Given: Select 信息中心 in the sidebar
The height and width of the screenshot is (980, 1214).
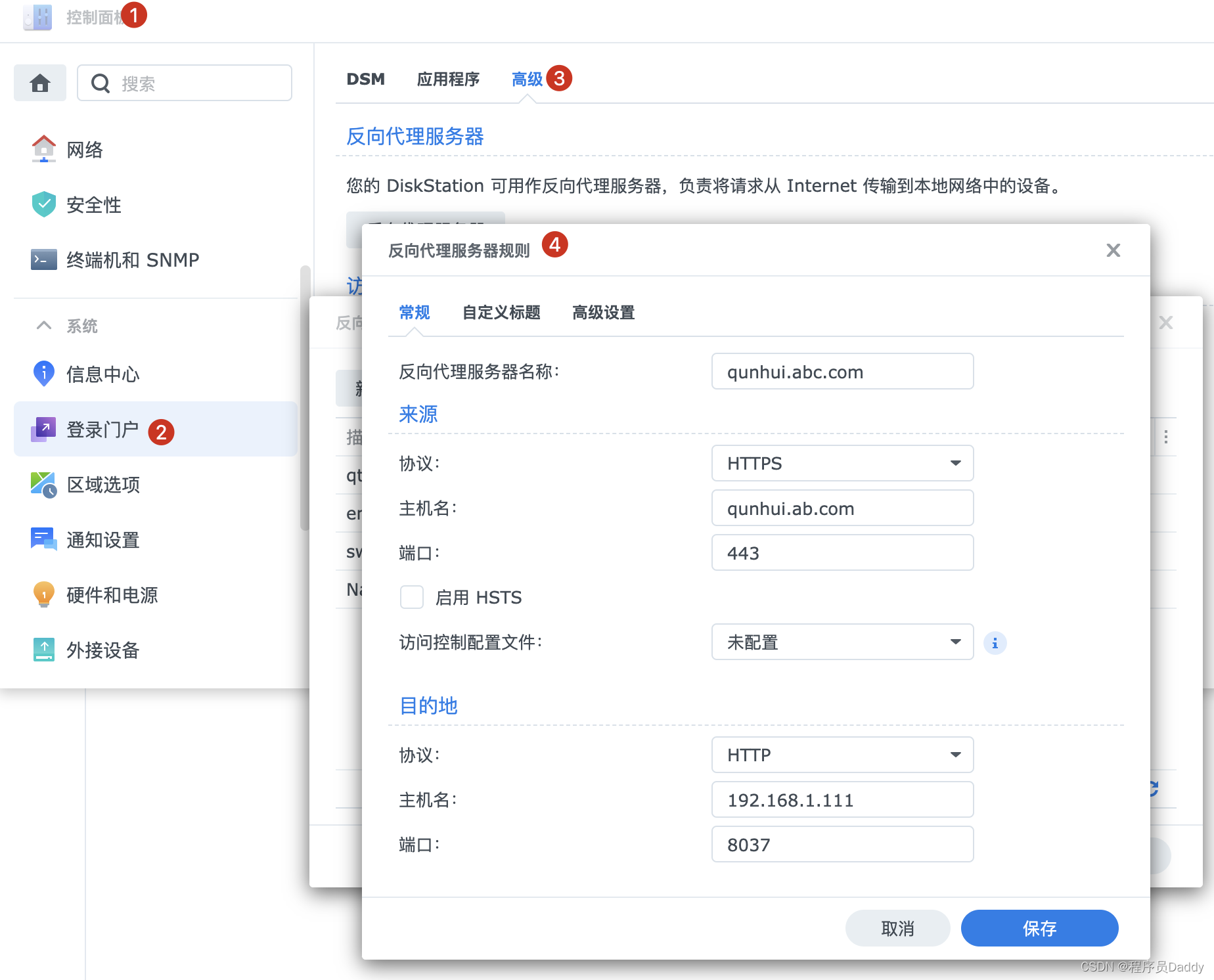Looking at the screenshot, I should (x=156, y=374).
